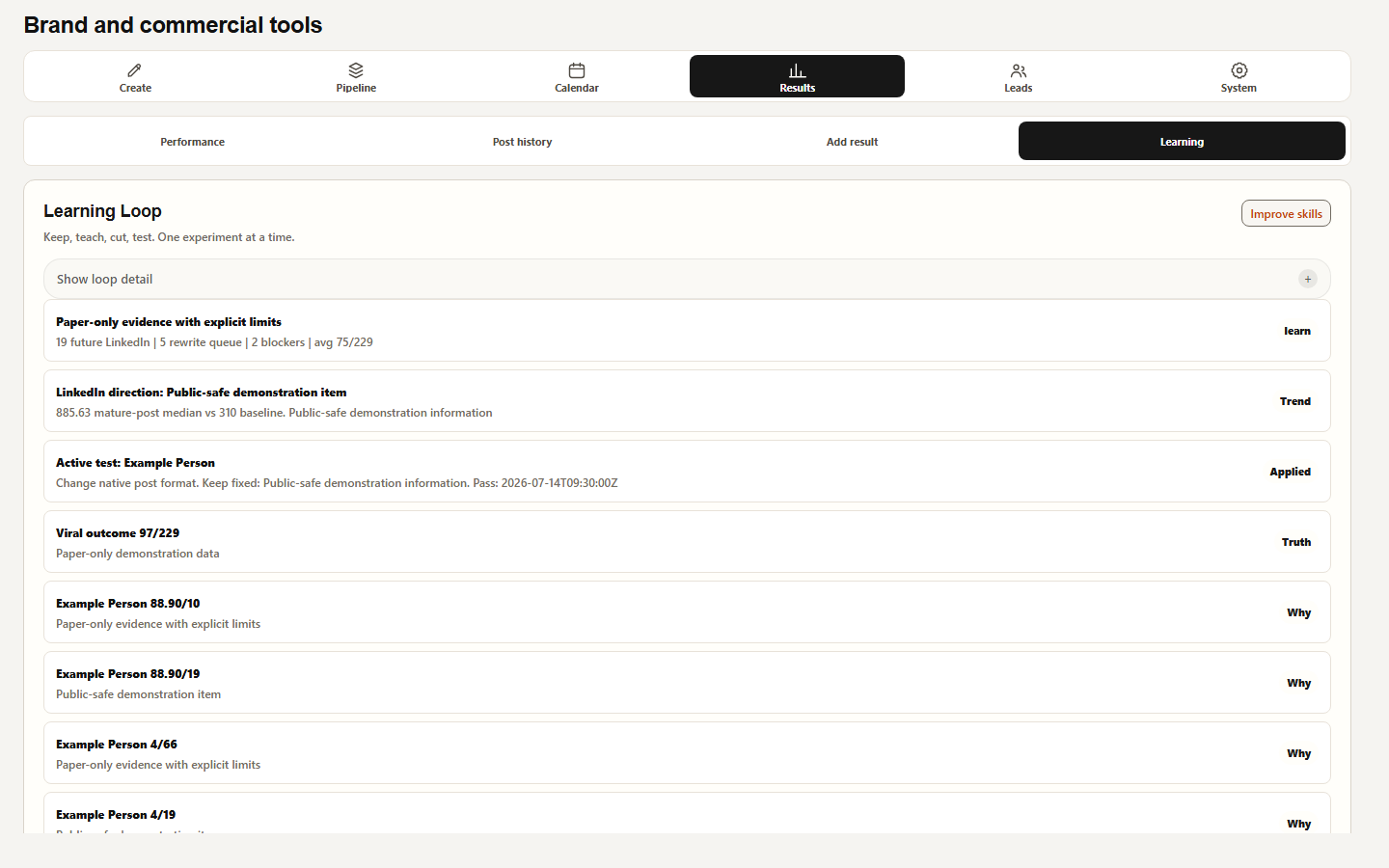Image resolution: width=1389 pixels, height=868 pixels.
Task: Open the Add result tab
Action: 852,142
